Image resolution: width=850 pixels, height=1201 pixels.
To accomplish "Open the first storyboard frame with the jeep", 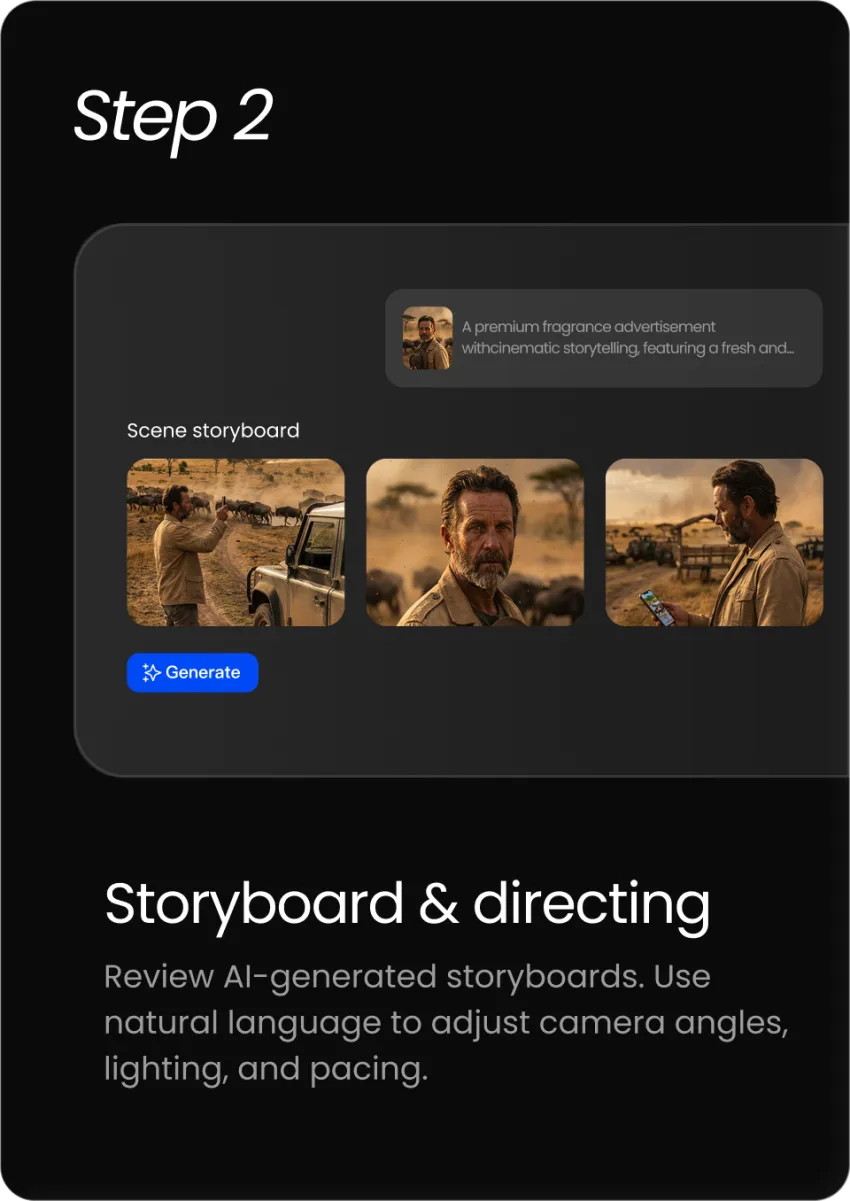I will point(235,542).
